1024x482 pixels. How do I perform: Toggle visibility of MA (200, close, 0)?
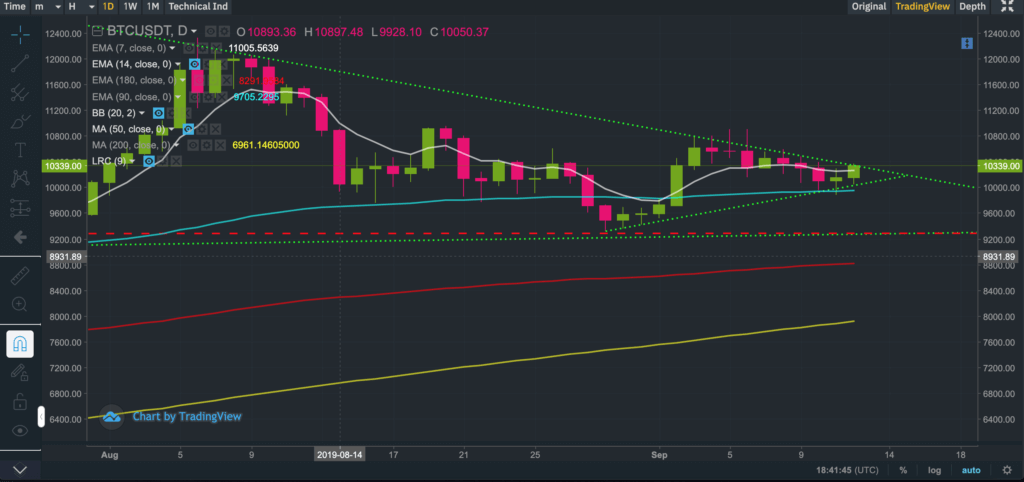tap(193, 145)
